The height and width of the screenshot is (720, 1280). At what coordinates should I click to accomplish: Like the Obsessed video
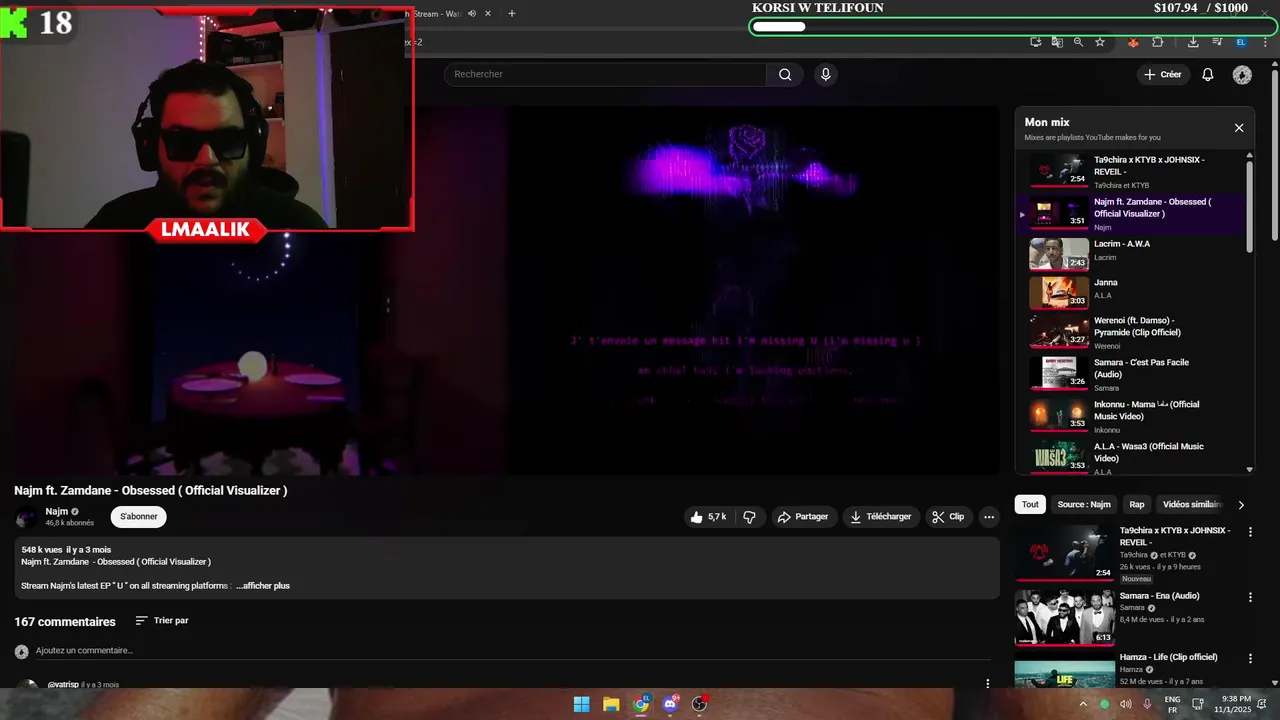[x=708, y=517]
